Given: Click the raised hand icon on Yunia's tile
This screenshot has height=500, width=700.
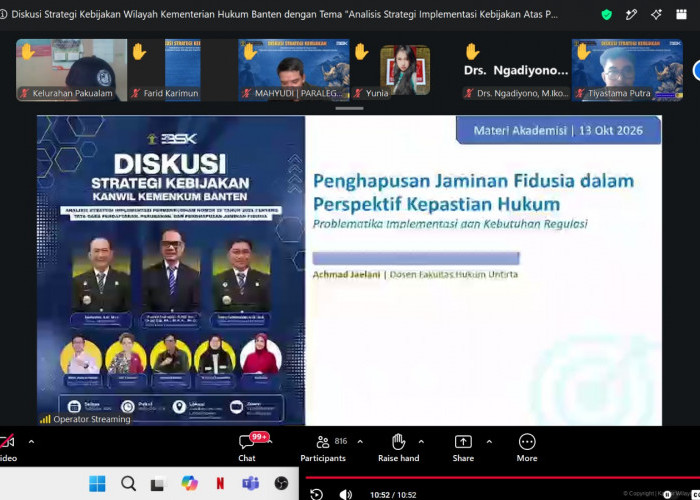Looking at the screenshot, I should (361, 51).
